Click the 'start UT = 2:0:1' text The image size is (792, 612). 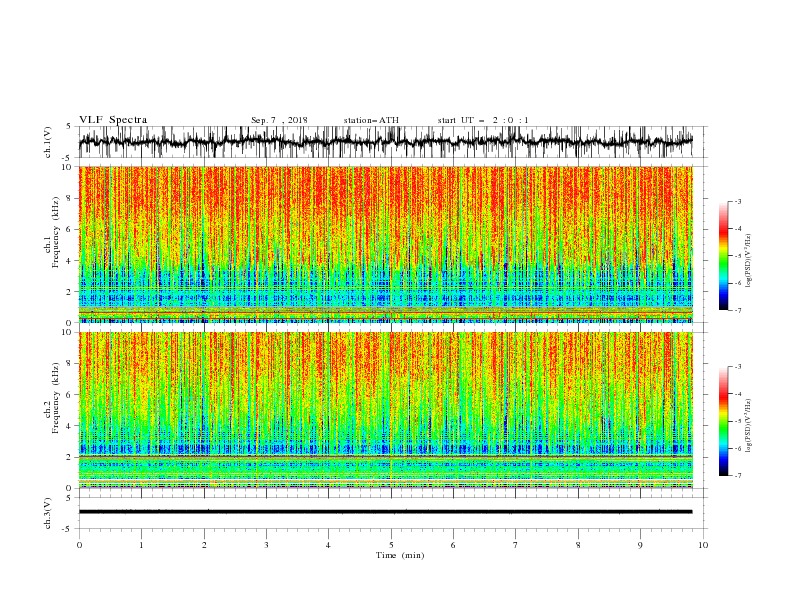[483, 120]
